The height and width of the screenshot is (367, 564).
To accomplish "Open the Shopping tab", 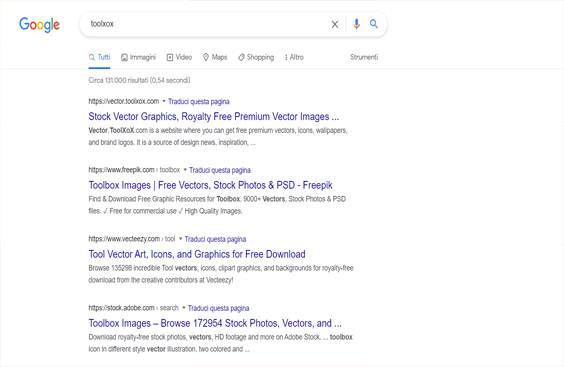I will click(x=256, y=57).
